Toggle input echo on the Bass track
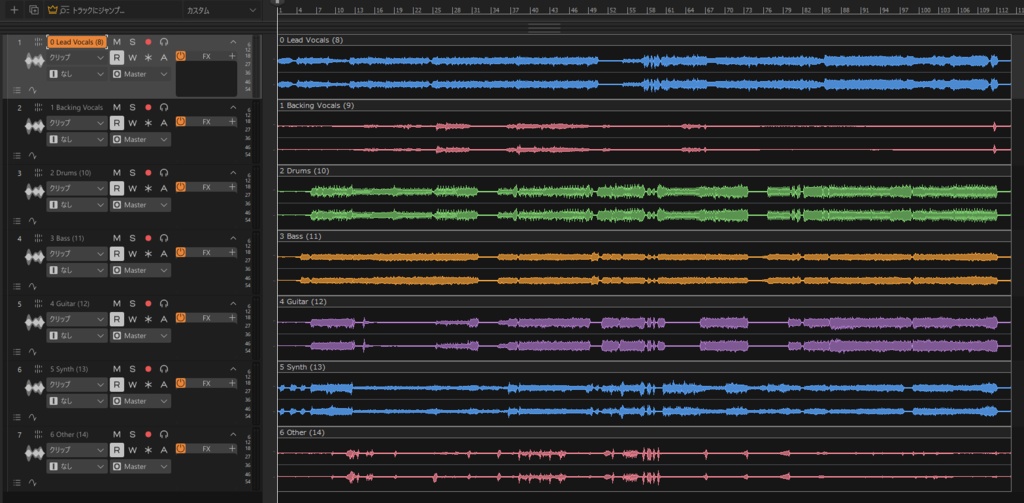Viewport: 1024px width, 503px height. (164, 238)
